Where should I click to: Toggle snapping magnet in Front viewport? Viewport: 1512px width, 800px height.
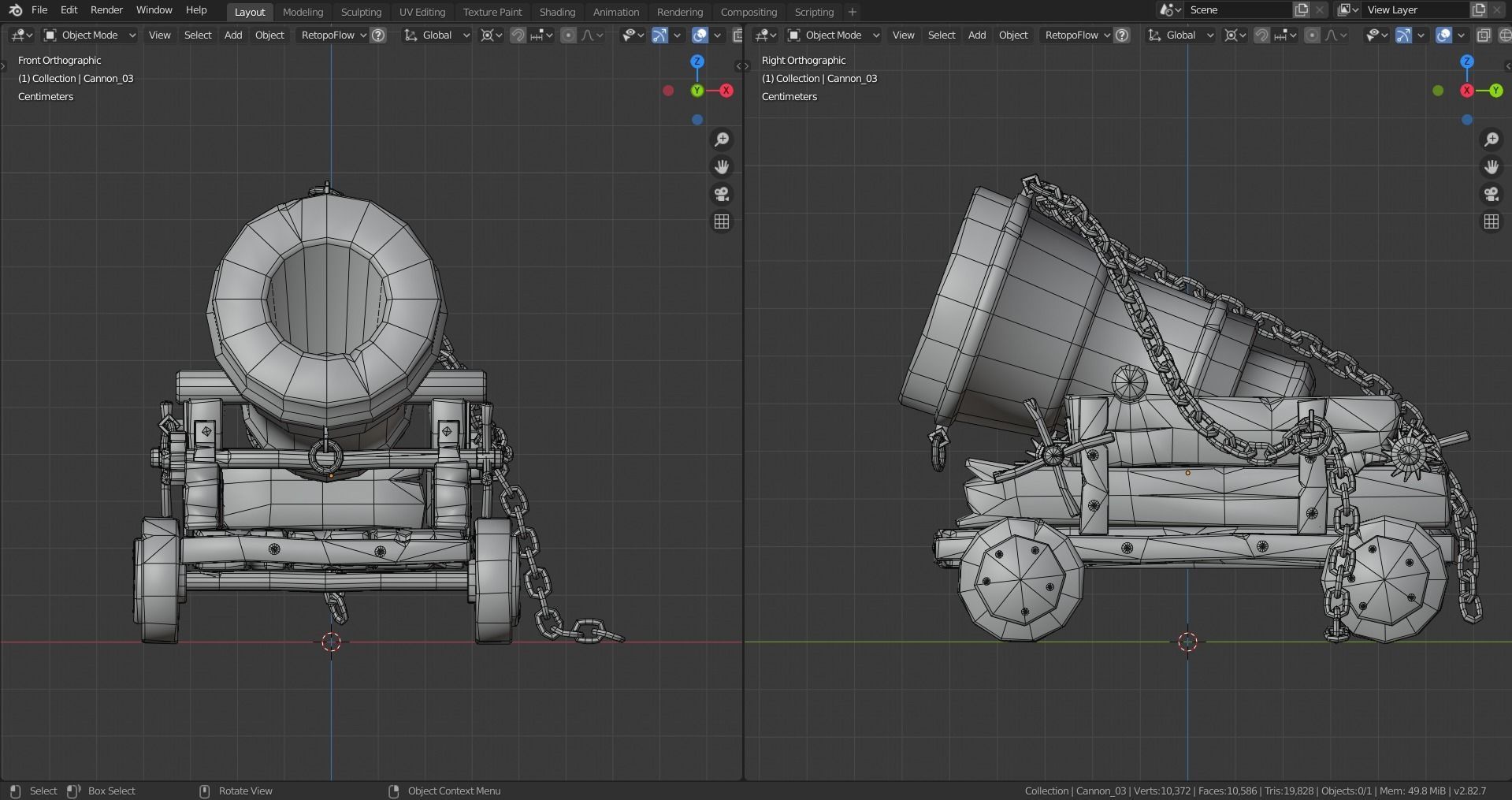(518, 35)
